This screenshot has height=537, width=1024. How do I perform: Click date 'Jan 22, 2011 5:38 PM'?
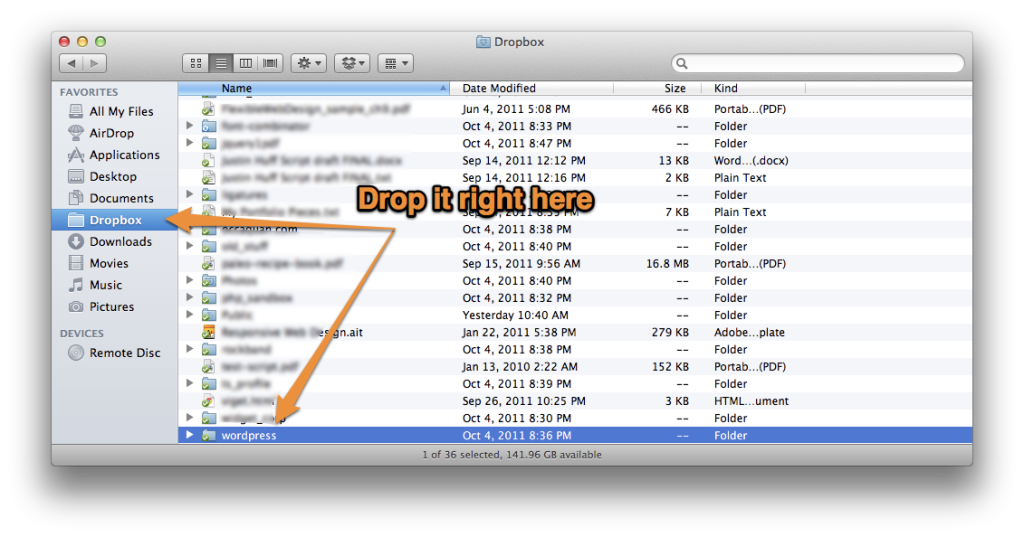pyautogui.click(x=519, y=333)
